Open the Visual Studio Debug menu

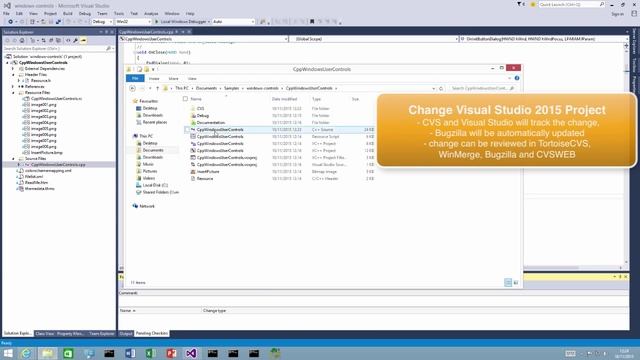click(x=85, y=13)
